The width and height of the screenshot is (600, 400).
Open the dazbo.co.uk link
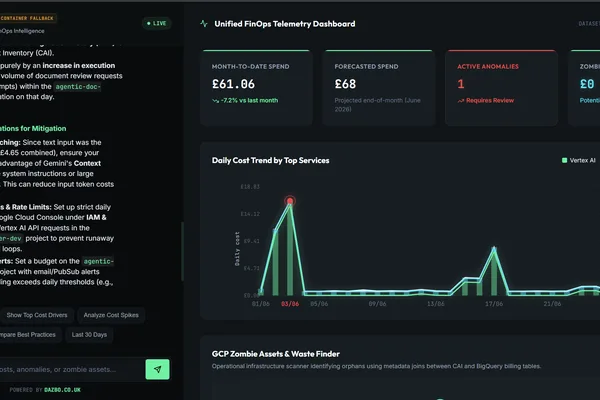point(62,390)
